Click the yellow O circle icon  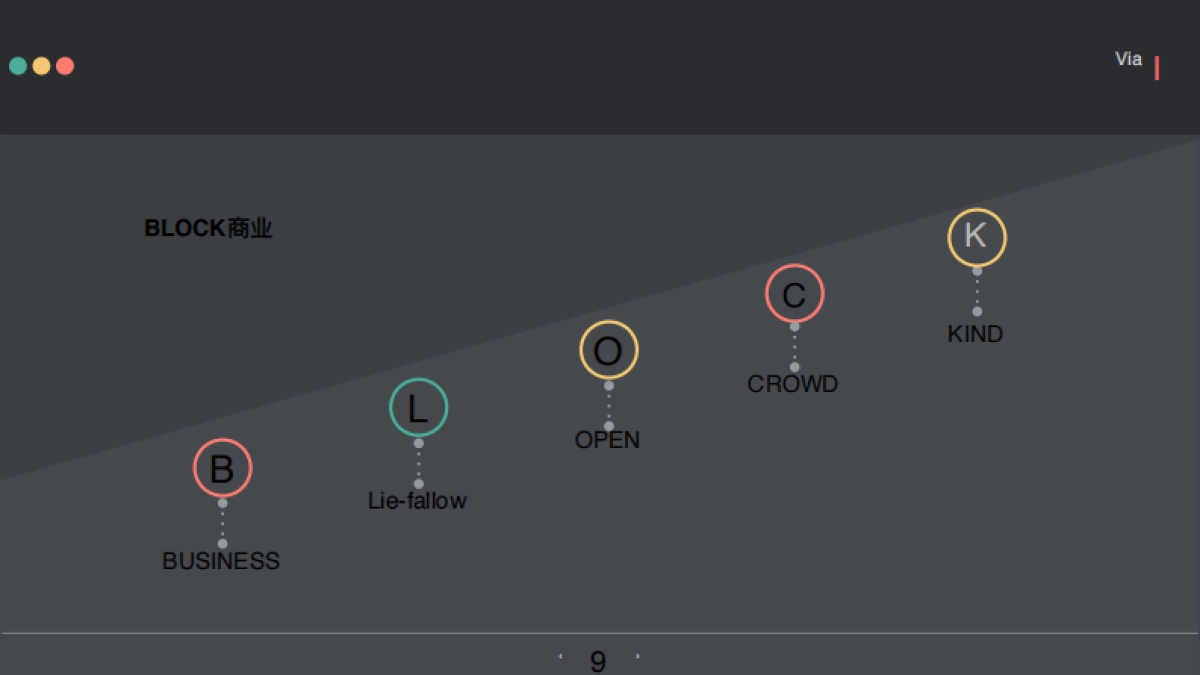[x=608, y=350]
